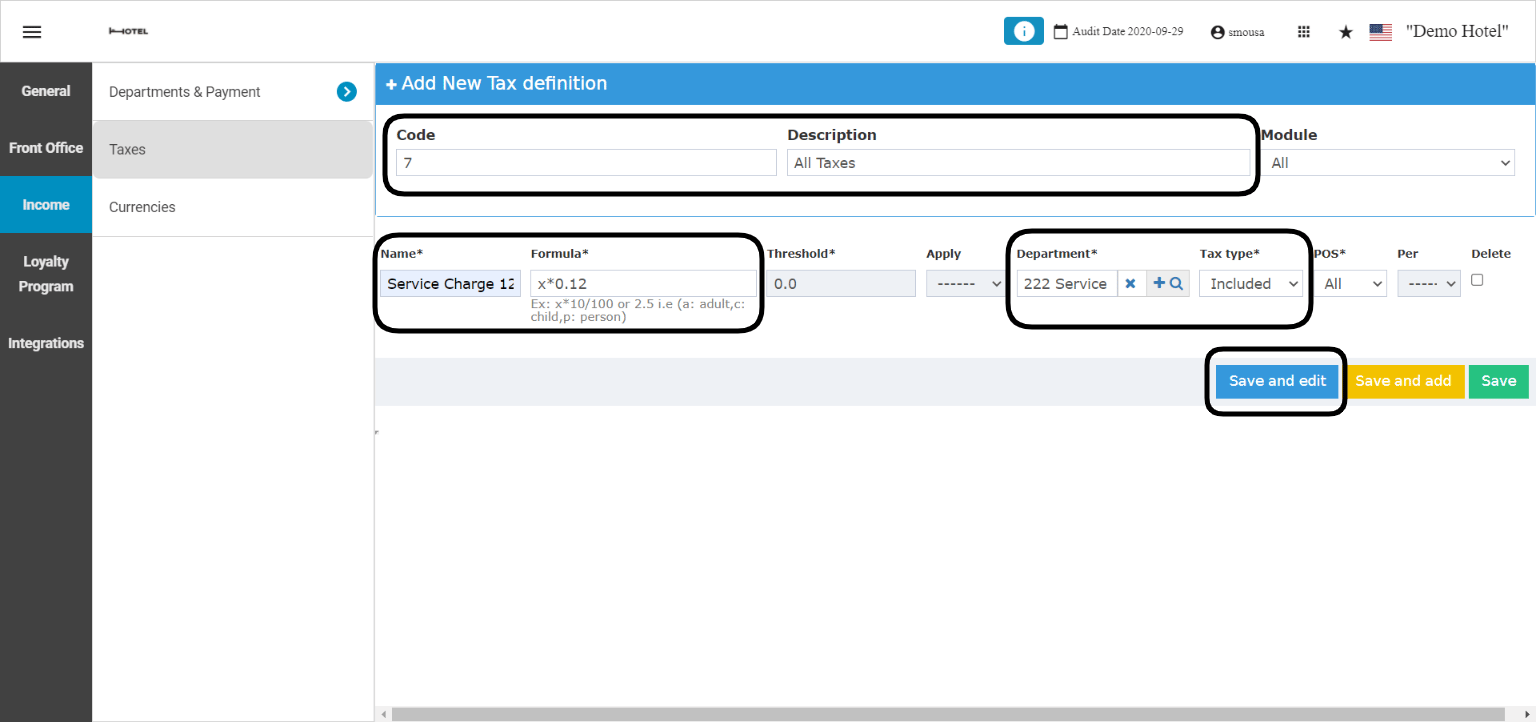1536x722 pixels.
Task: Open the Loyalty Program section
Action: 46,274
